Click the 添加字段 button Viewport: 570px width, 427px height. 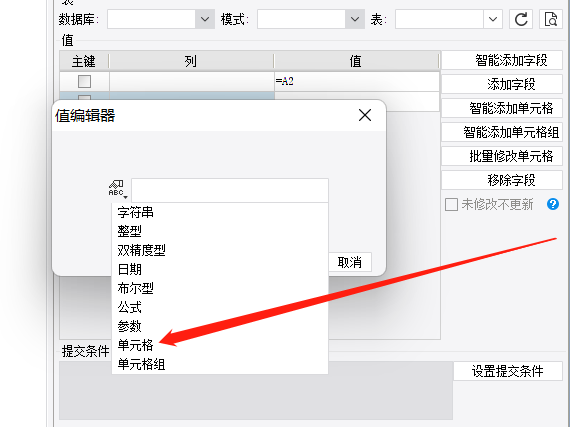[x=502, y=84]
